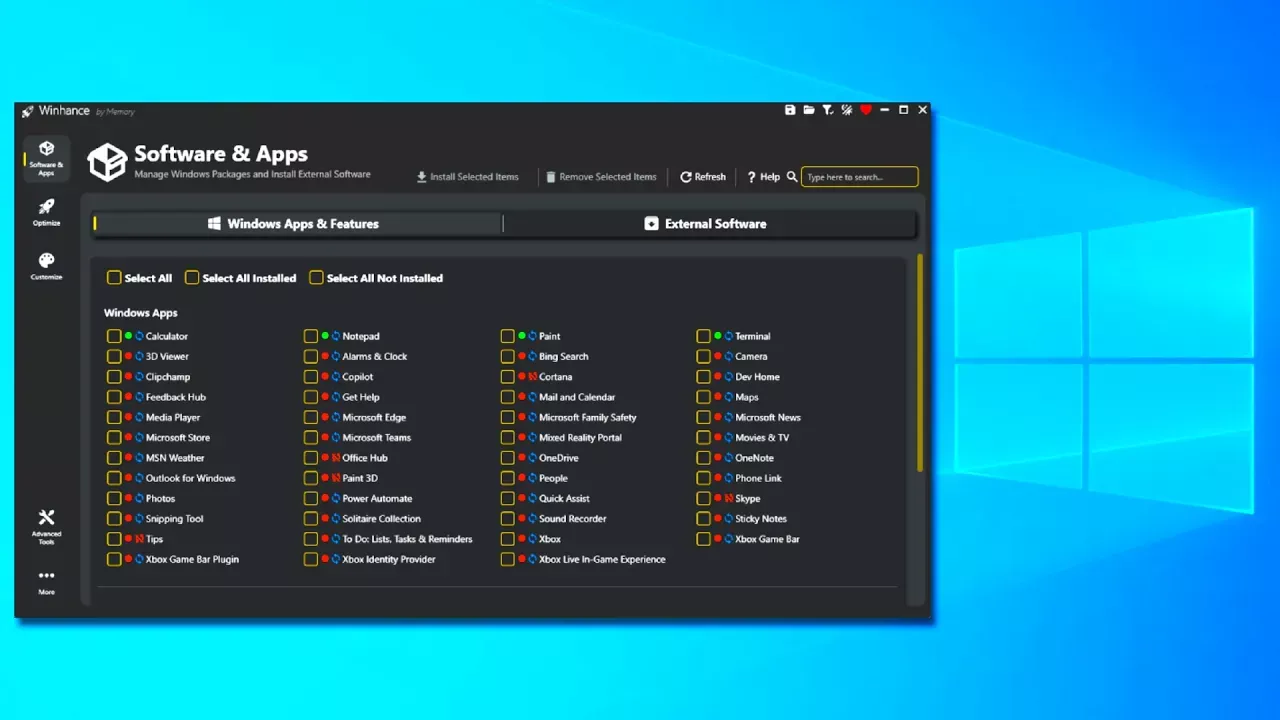Click the crossed-out wand icon in title bar
This screenshot has height=720, width=1280.
847,110
